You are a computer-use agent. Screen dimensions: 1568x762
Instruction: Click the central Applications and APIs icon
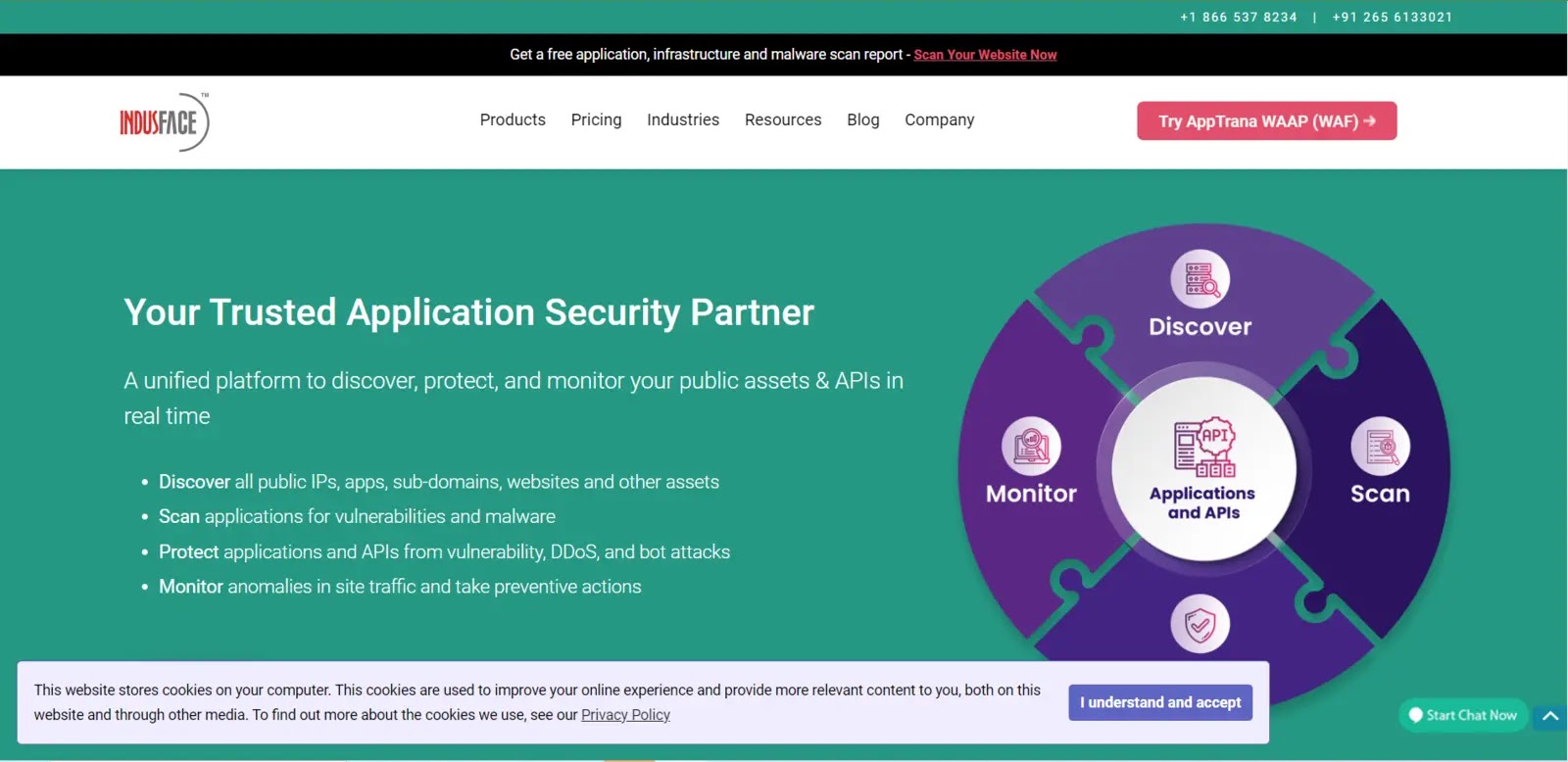(x=1204, y=448)
